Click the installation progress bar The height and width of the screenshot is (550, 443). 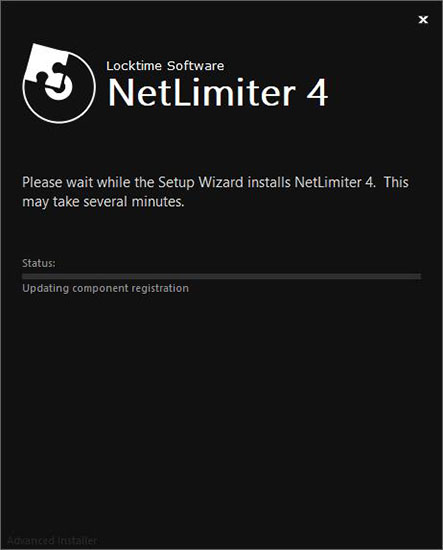coord(221,276)
